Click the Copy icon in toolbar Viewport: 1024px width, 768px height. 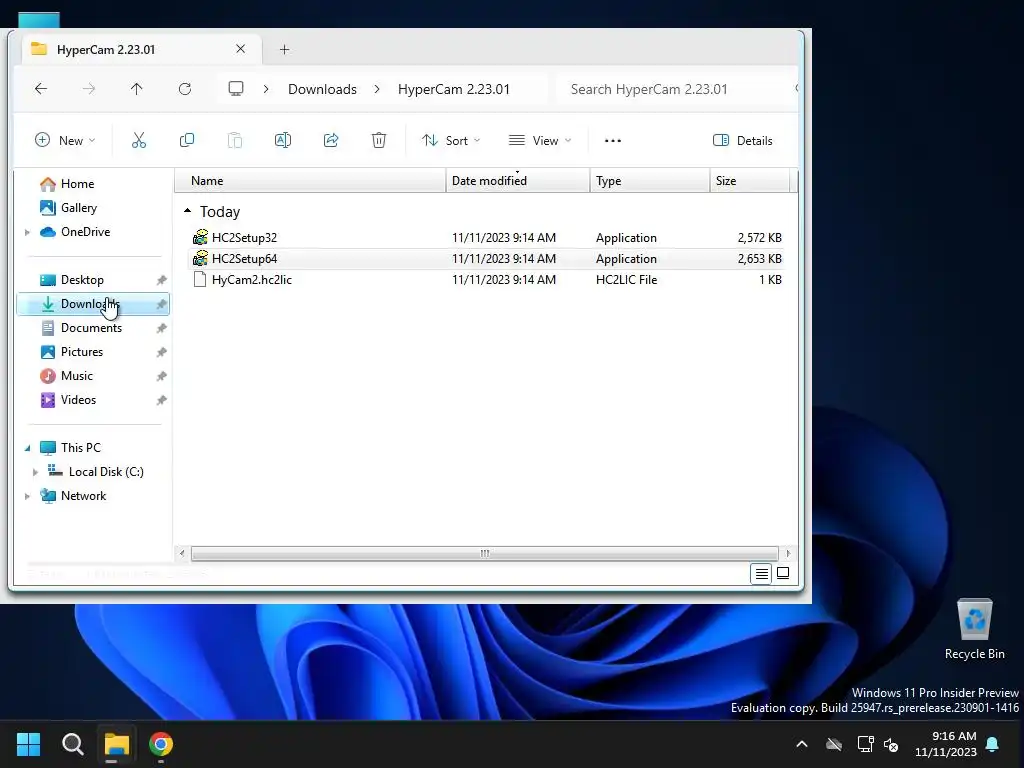187,140
